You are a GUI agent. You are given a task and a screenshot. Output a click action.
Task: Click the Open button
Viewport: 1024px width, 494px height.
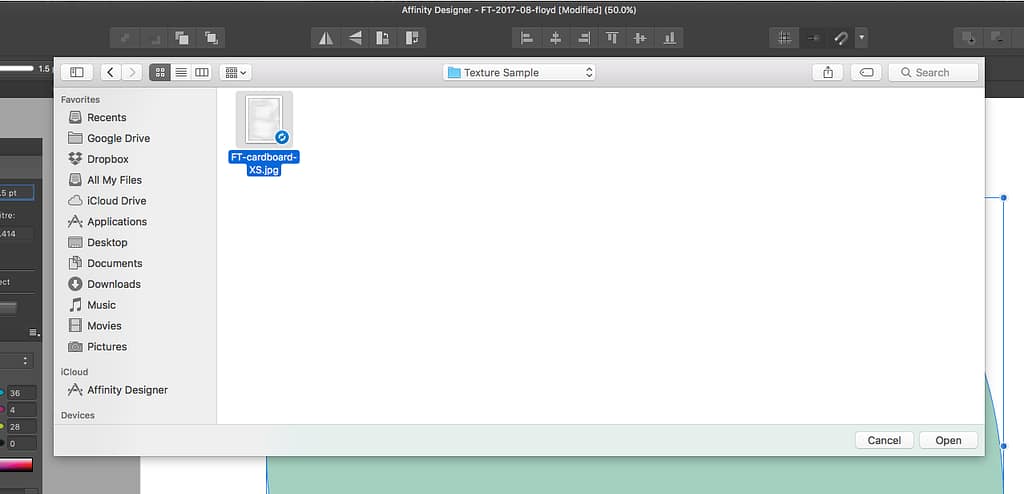948,440
